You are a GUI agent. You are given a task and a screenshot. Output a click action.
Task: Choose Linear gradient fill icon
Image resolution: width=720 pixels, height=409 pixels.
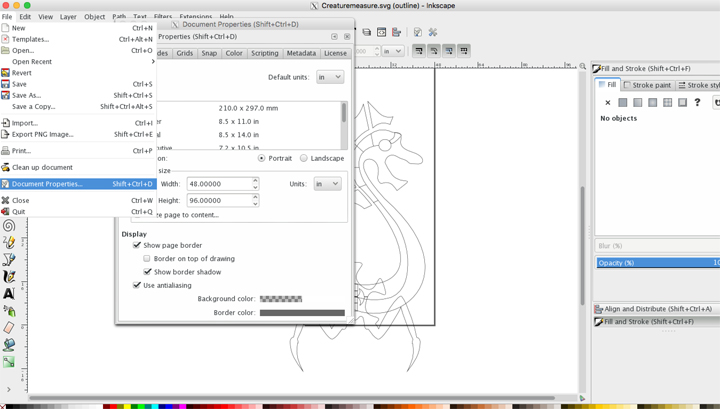click(x=638, y=102)
